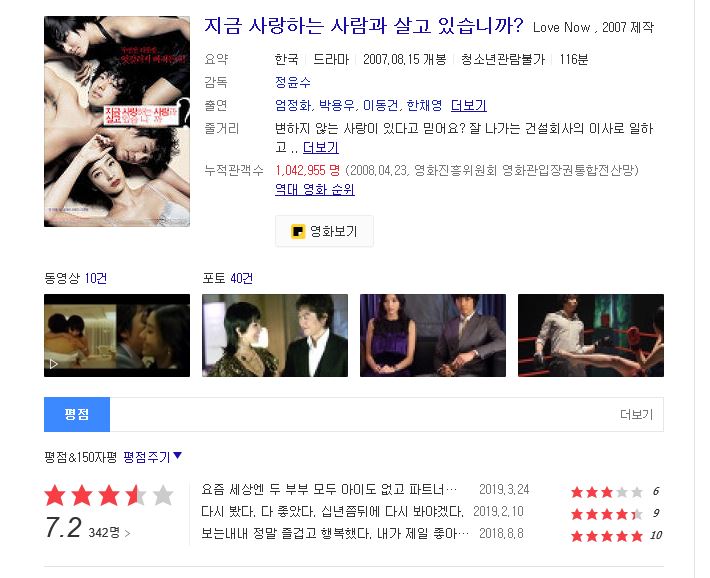Open the movie title link
This screenshot has width=710, height=578.
click(x=363, y=26)
